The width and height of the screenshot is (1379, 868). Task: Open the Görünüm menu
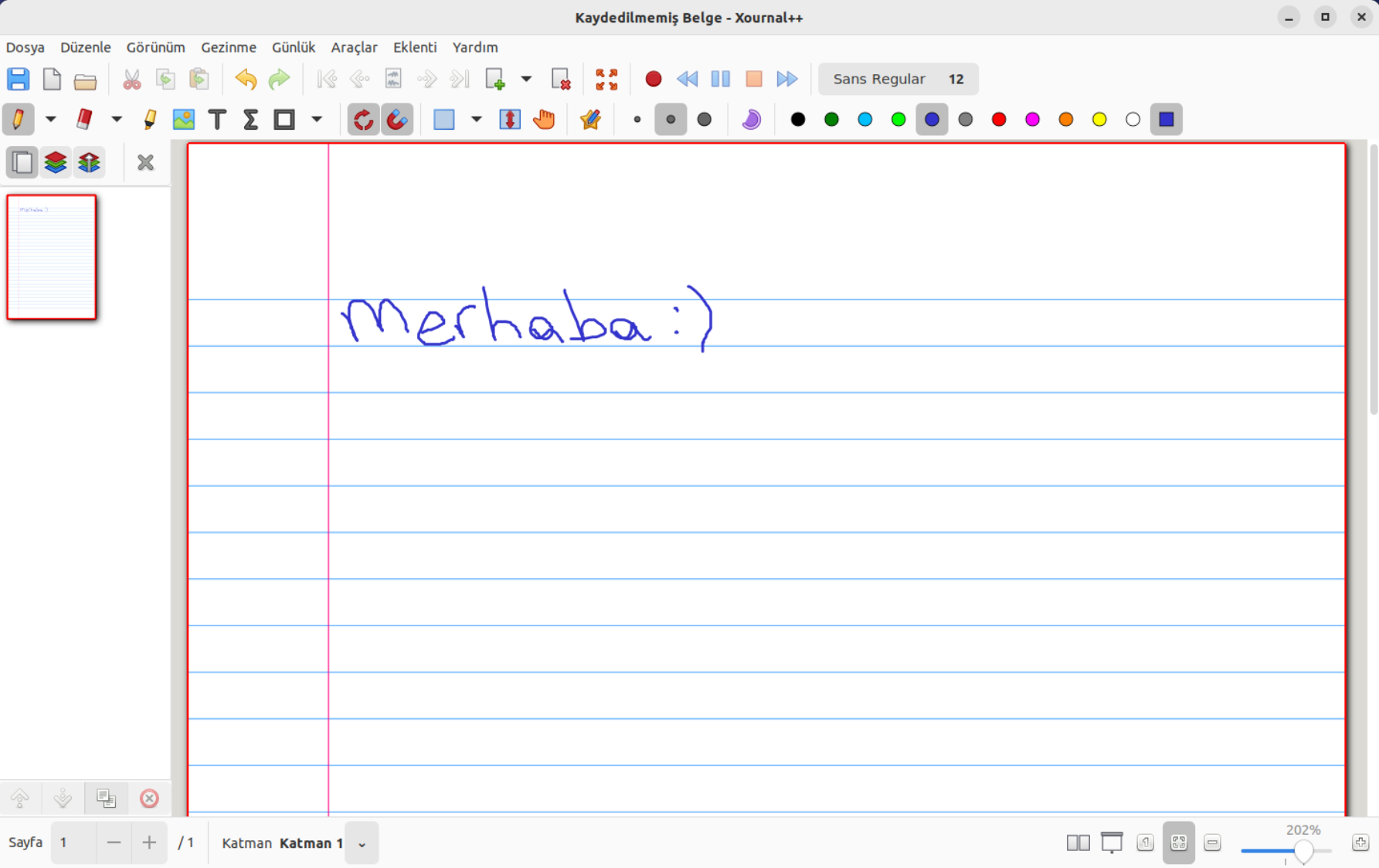pyautogui.click(x=155, y=47)
